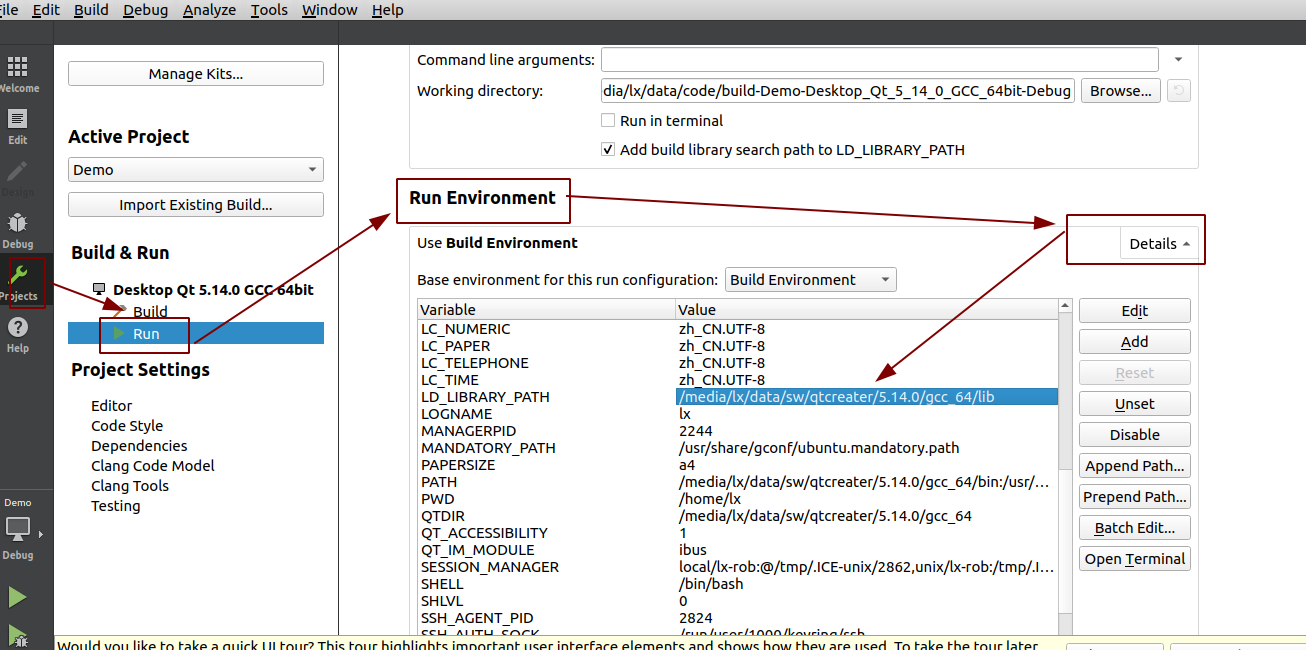Open the Active Project Demo dropdown

click(196, 170)
